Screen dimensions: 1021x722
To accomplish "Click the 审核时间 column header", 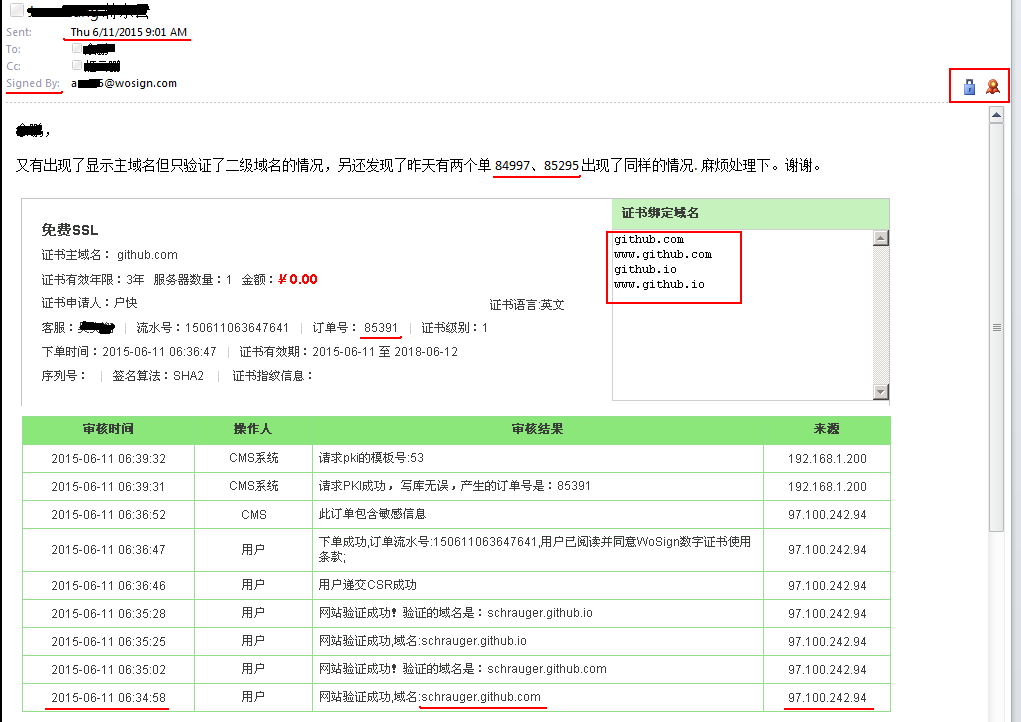I will tap(108, 429).
